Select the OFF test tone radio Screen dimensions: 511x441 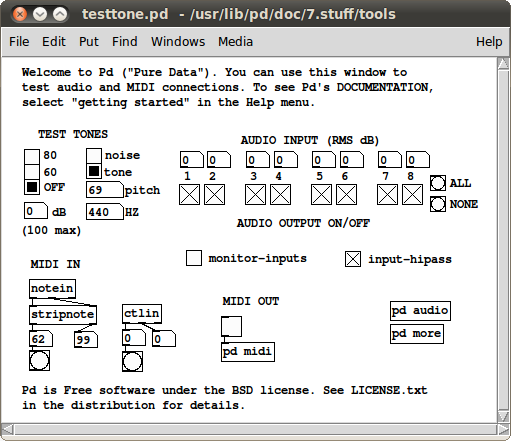pyautogui.click(x=32, y=187)
